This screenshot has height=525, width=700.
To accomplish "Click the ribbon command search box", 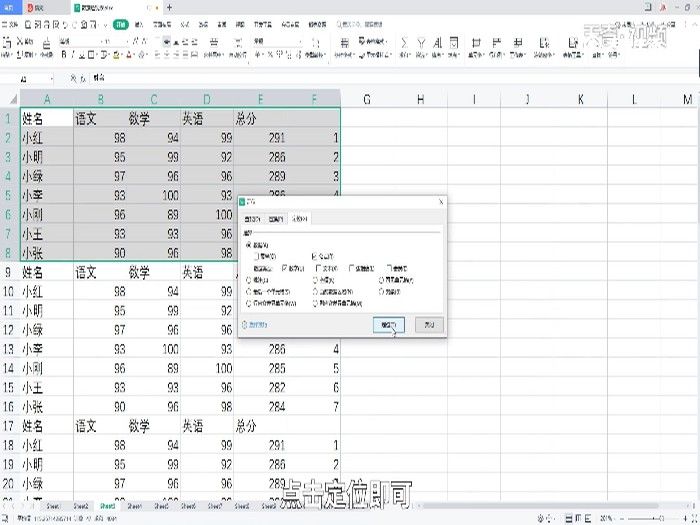I will tap(361, 25).
